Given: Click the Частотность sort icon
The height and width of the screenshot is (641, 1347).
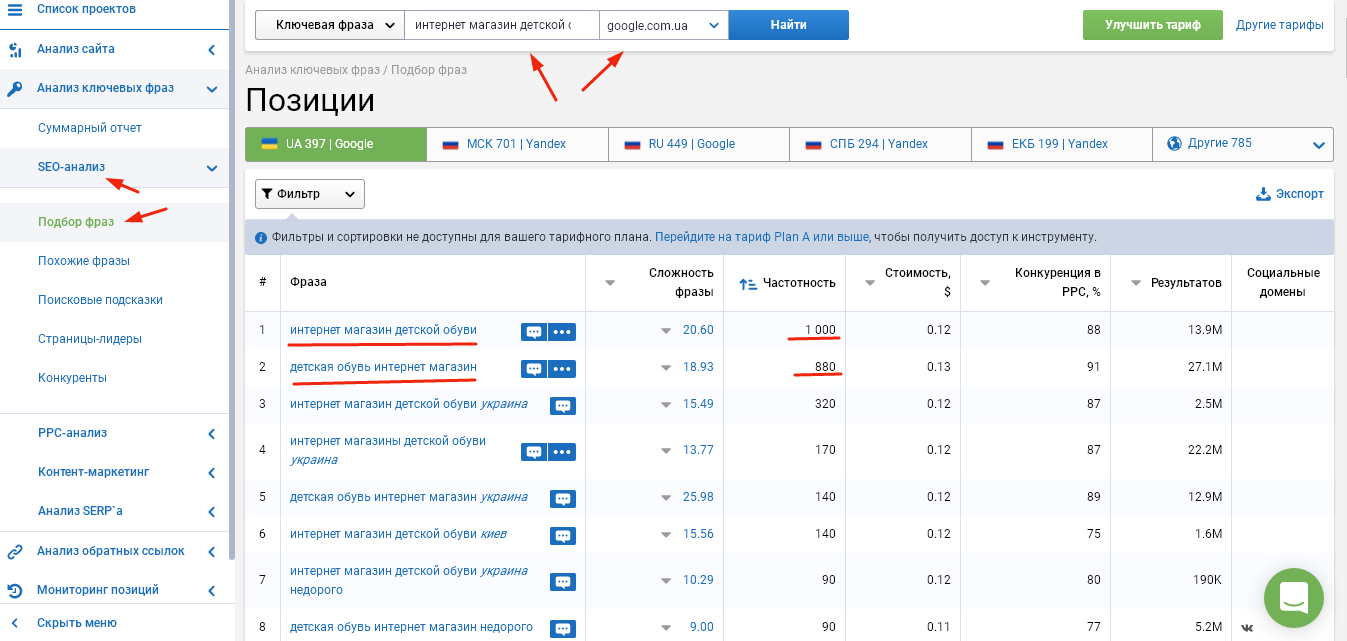Looking at the screenshot, I should point(748,284).
